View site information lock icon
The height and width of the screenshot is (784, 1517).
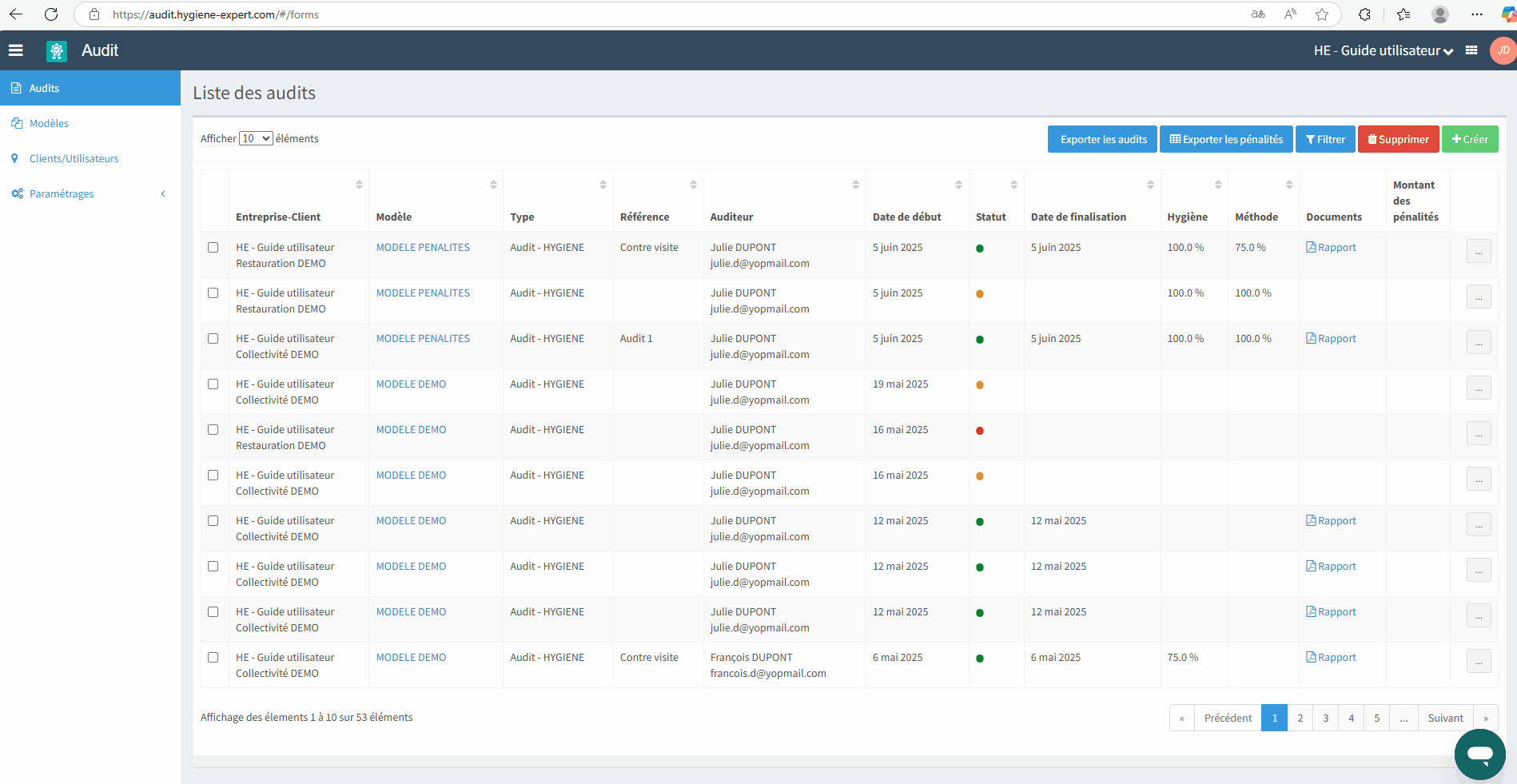[94, 14]
